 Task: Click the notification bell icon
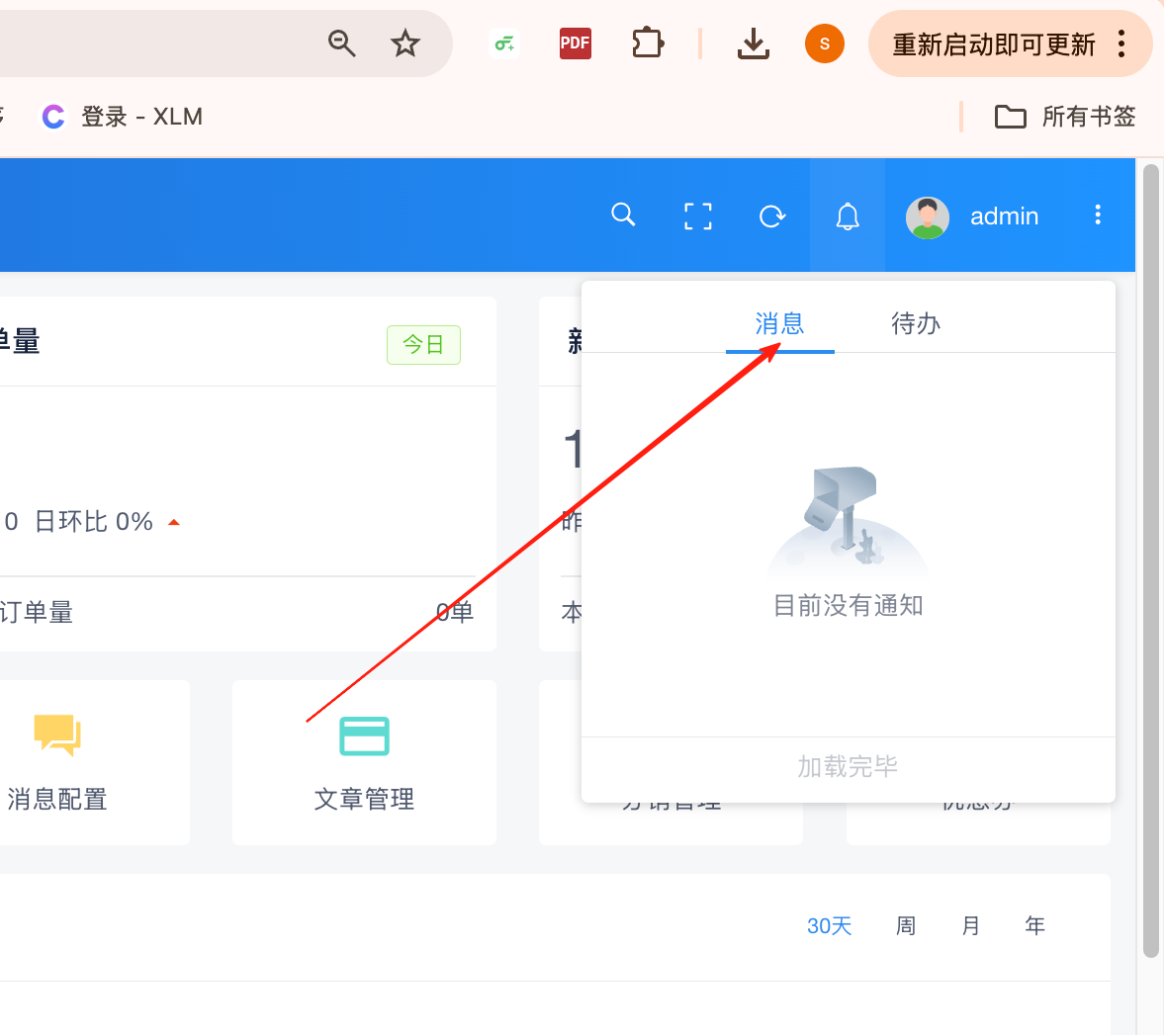pos(847,216)
